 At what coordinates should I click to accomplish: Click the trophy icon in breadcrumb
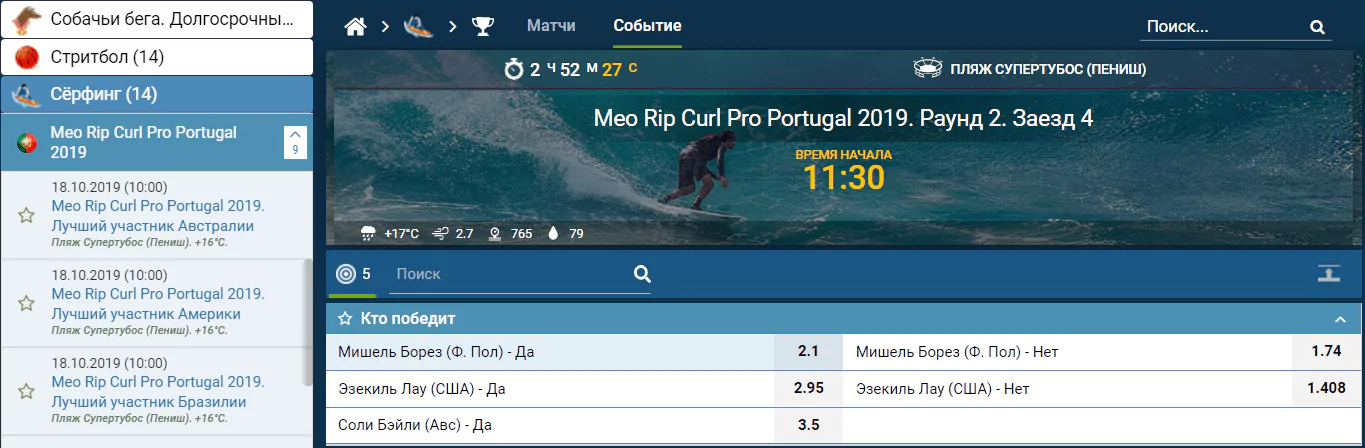point(483,27)
